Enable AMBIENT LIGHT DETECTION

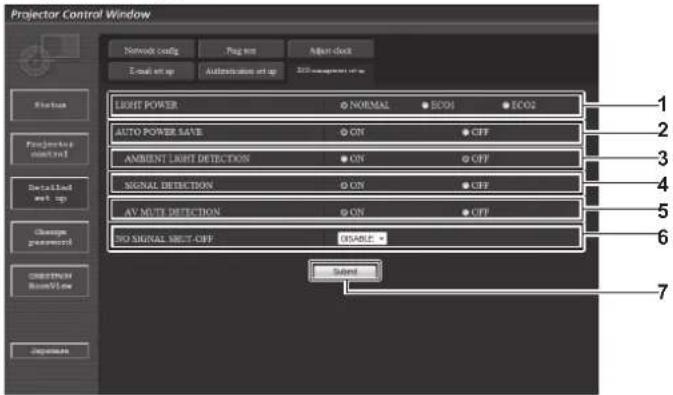[343, 159]
